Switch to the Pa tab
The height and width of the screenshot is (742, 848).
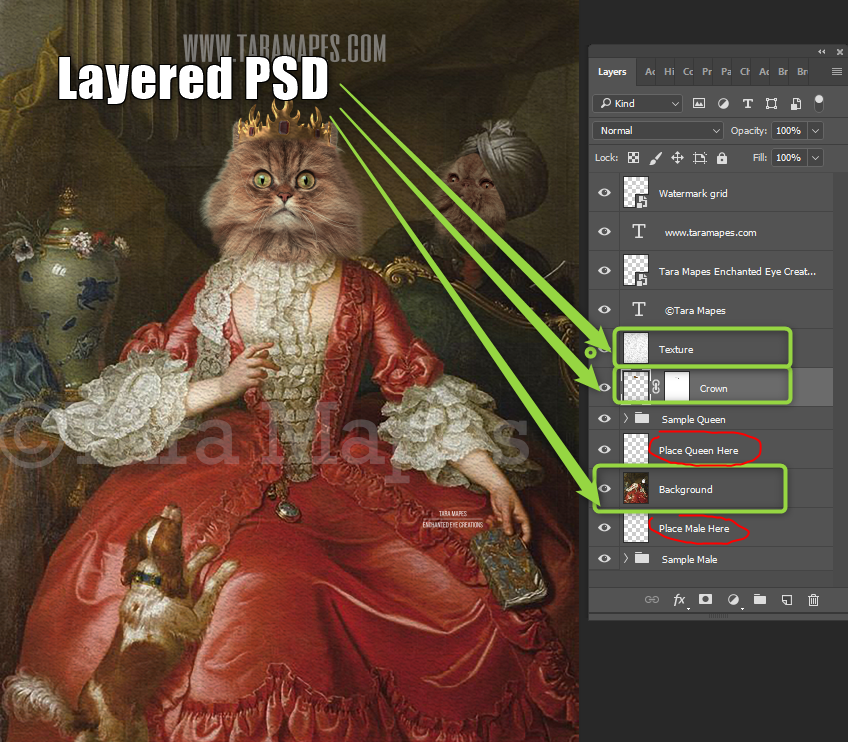(x=726, y=72)
